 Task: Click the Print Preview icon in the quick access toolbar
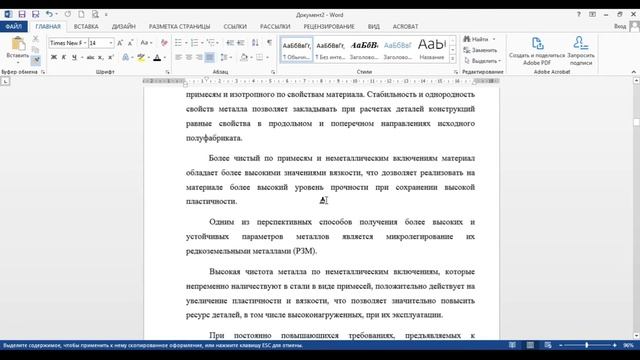pyautogui.click(x=95, y=14)
